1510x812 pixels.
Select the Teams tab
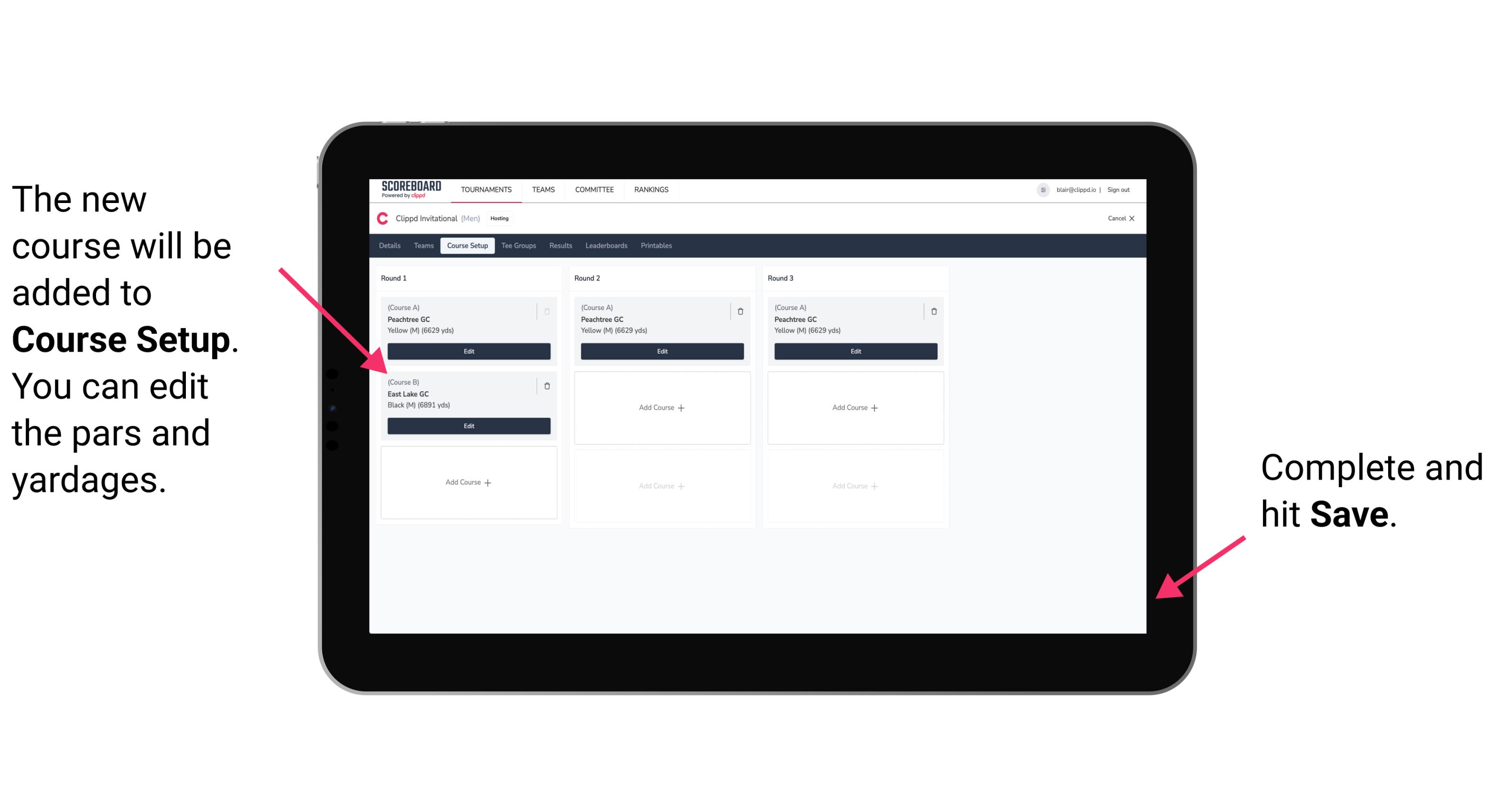[420, 246]
